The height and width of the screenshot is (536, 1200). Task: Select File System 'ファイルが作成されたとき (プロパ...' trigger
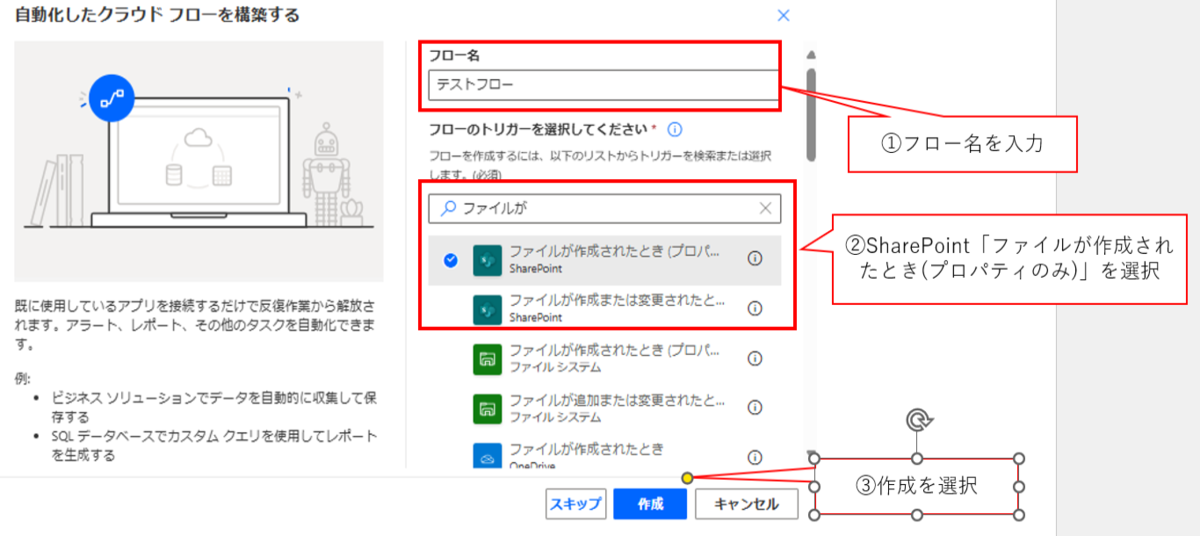[x=604, y=358]
